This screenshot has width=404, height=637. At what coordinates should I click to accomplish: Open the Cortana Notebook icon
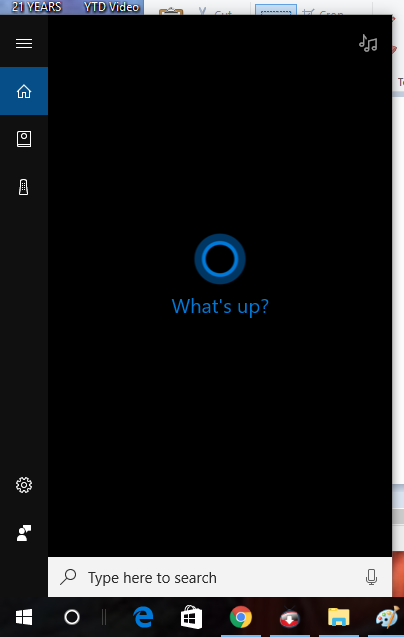24,139
